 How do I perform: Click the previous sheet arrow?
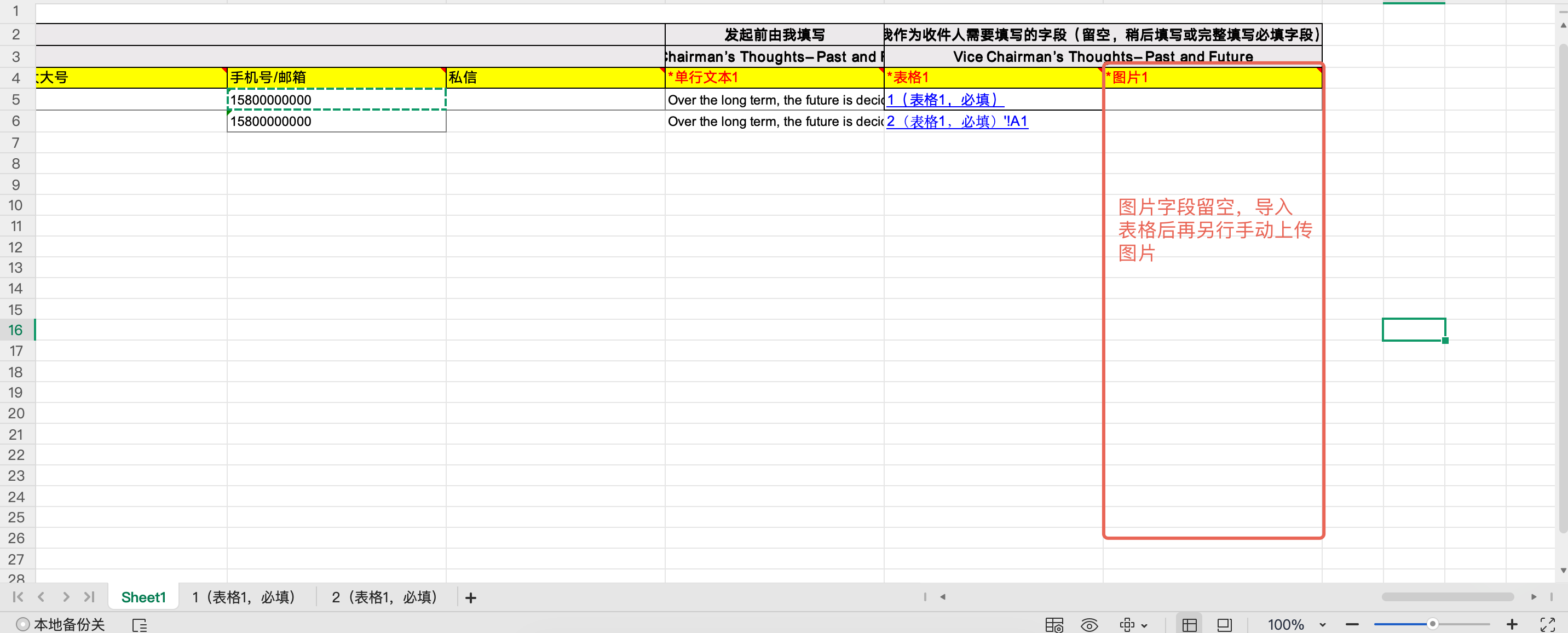(42, 597)
